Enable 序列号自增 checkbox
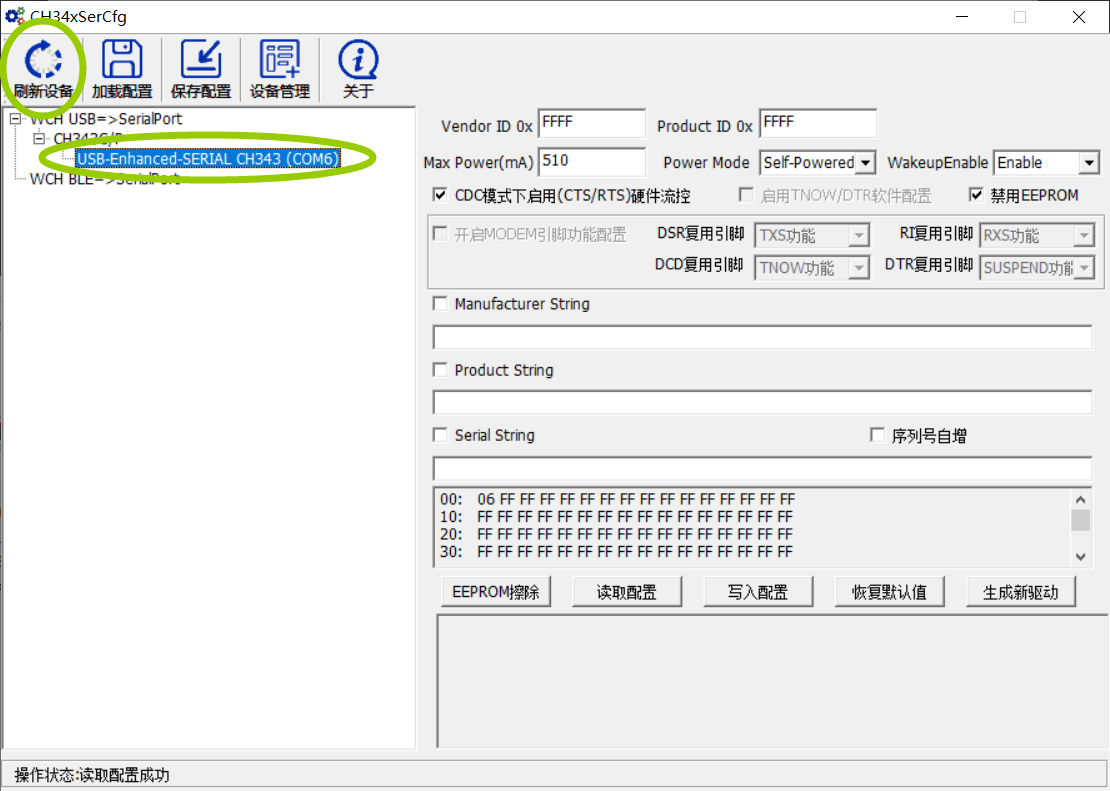 click(x=877, y=435)
